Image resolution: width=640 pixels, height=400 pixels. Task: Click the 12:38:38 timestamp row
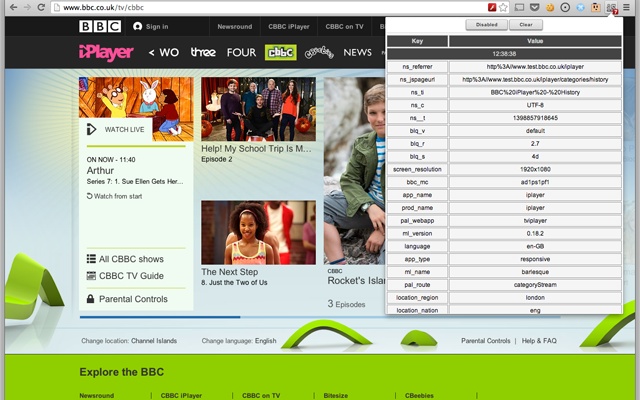point(504,54)
